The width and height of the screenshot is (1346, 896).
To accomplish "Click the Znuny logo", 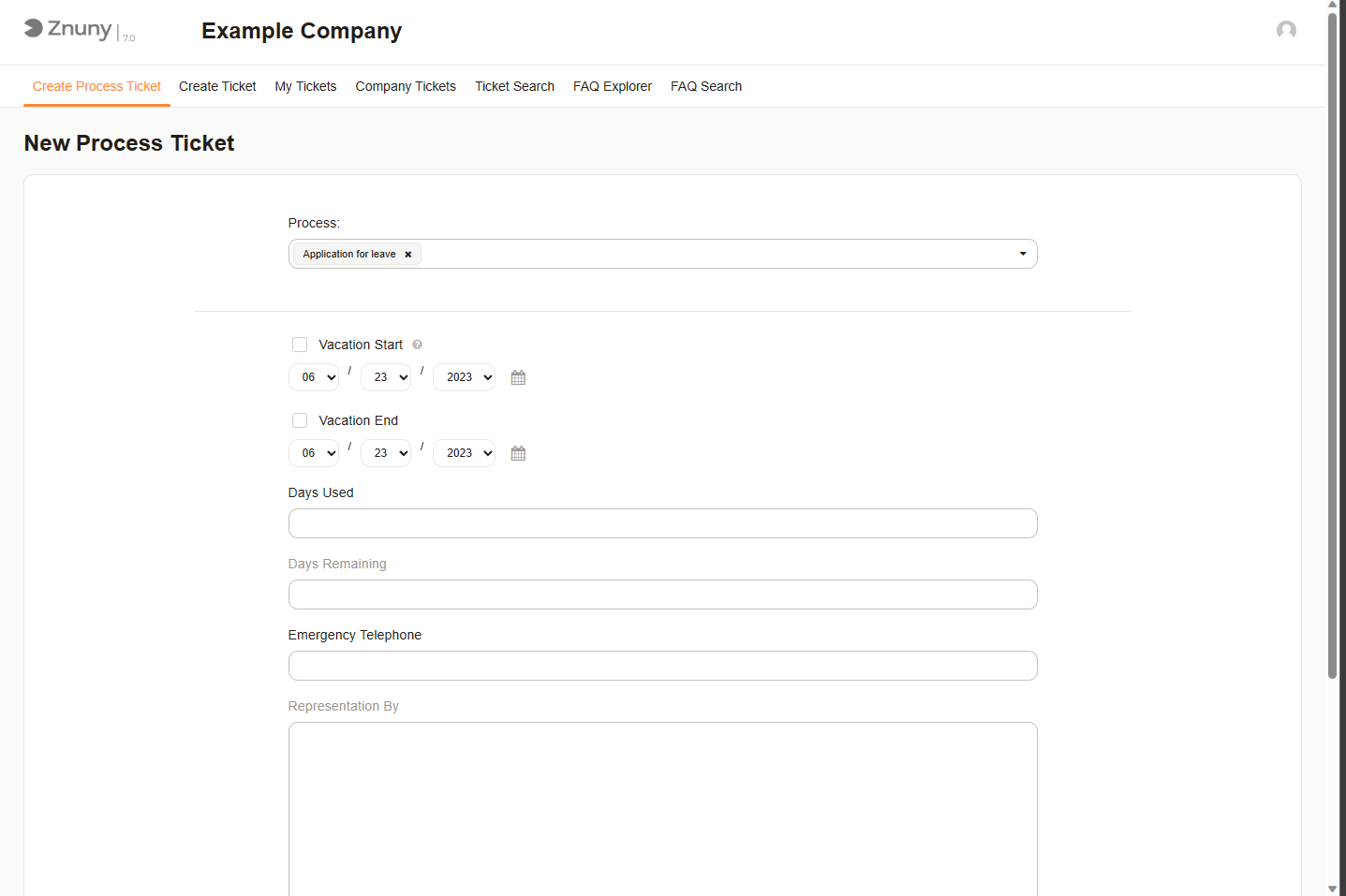I will pyautogui.click(x=68, y=29).
